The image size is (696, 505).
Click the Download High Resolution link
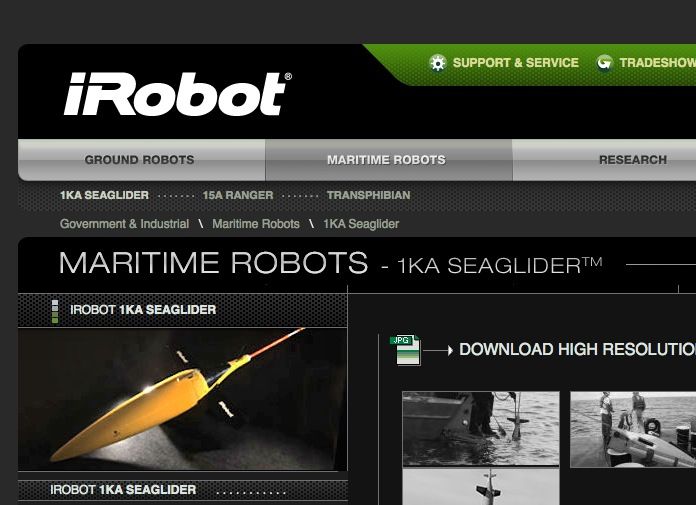(x=577, y=350)
